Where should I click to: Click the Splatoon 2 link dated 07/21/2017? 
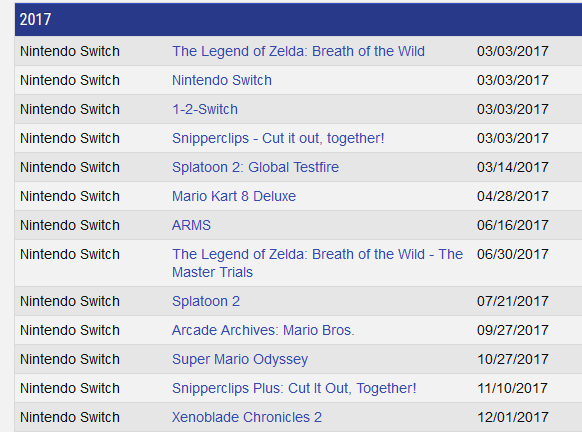pyautogui.click(x=206, y=301)
